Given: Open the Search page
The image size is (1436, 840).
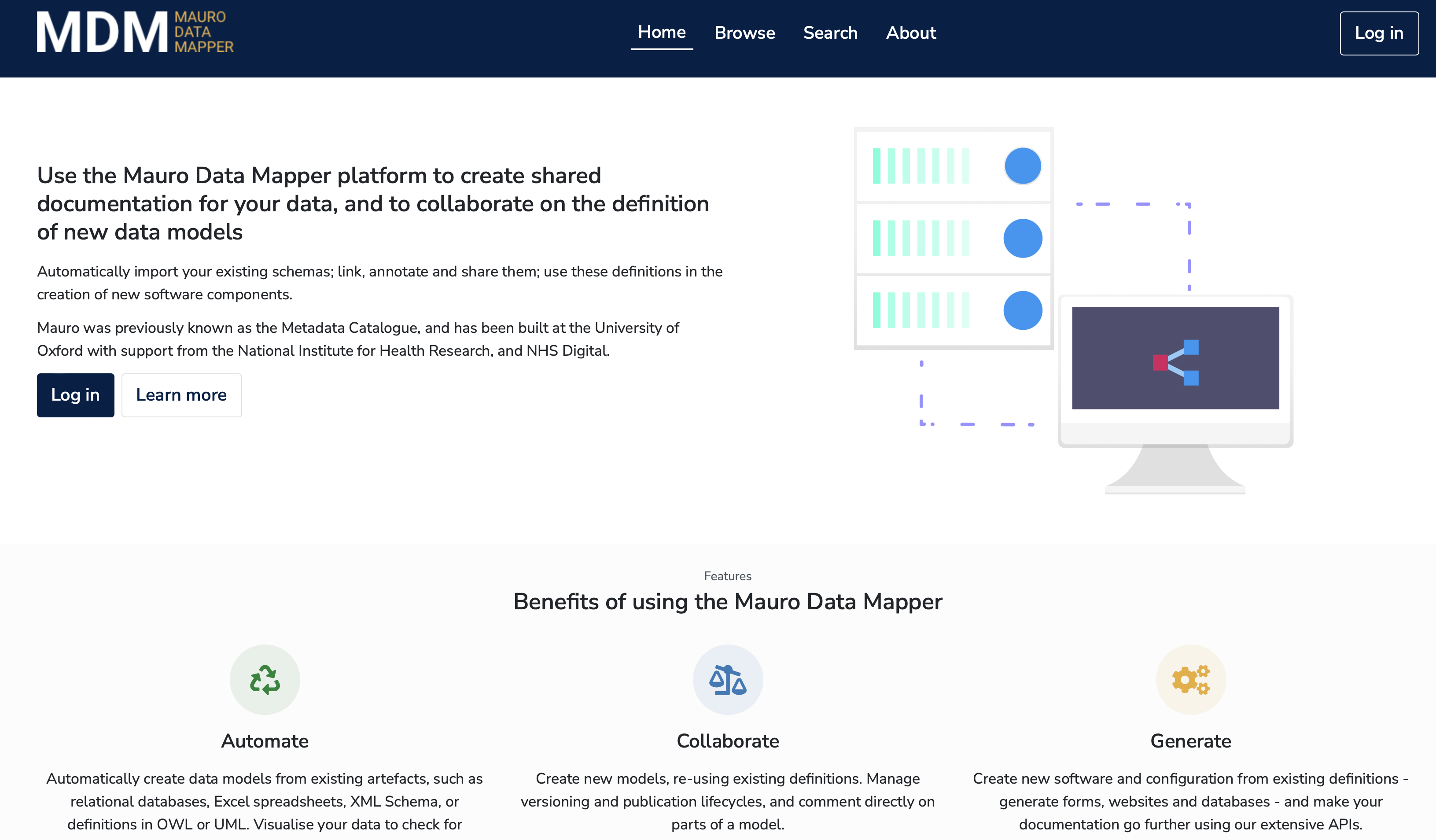Looking at the screenshot, I should coord(830,33).
